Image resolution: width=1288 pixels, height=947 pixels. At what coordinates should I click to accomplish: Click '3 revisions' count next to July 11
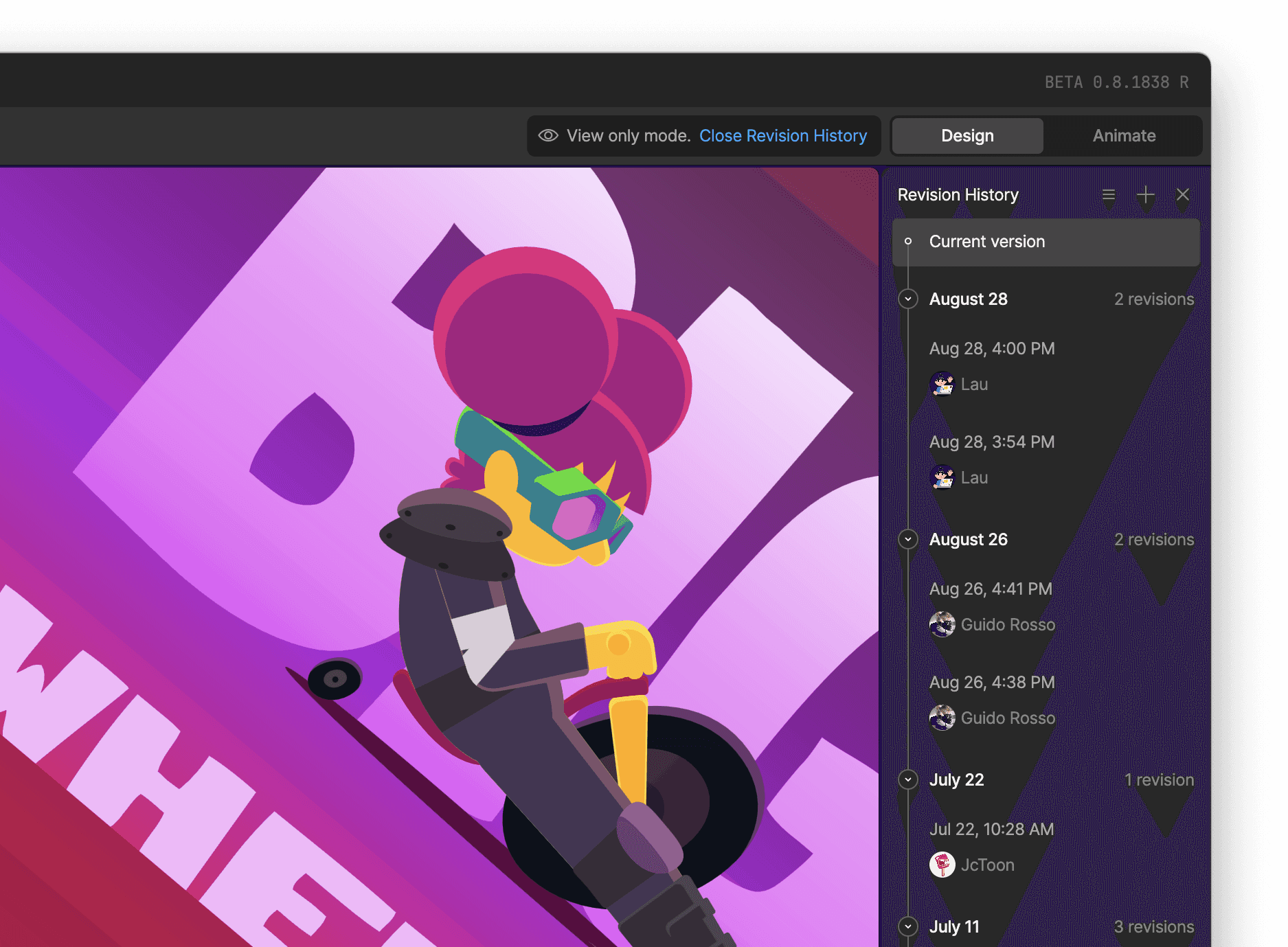pos(1153,927)
